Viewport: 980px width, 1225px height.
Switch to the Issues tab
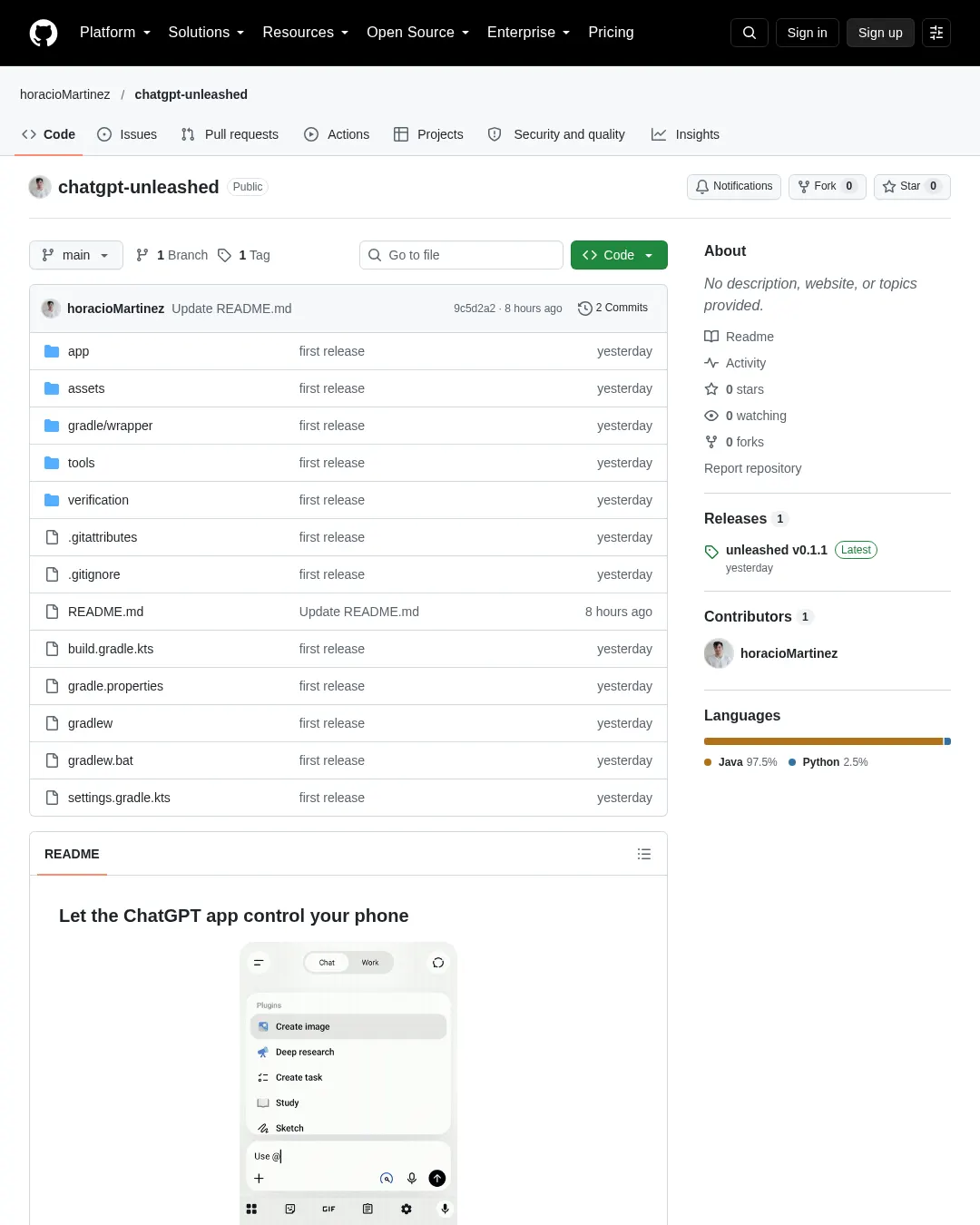click(127, 134)
